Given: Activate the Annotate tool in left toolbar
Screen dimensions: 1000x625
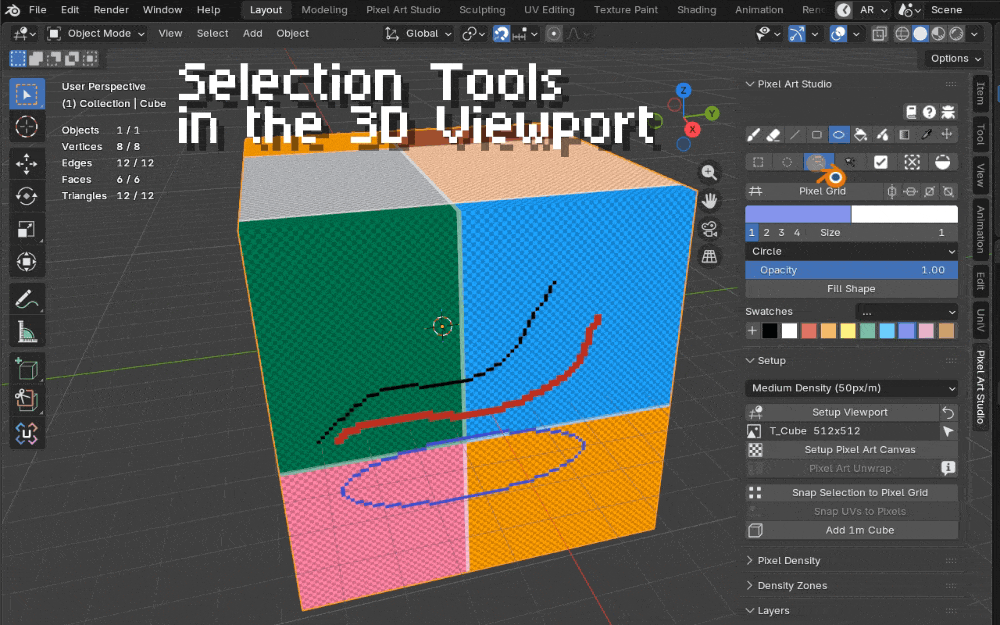Looking at the screenshot, I should [x=26, y=298].
